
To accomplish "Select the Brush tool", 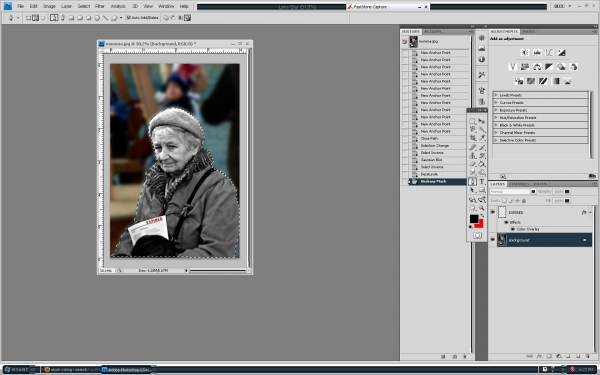I will [482, 147].
